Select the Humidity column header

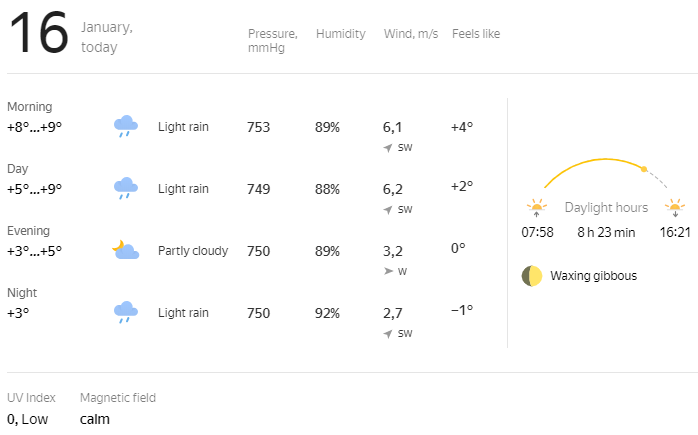click(340, 34)
